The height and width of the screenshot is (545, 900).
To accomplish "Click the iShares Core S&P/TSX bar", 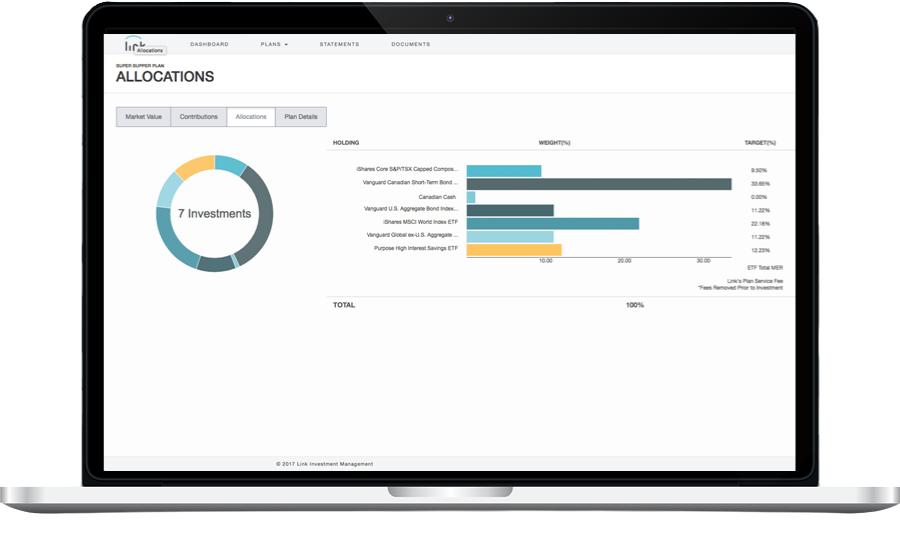I will click(503, 170).
